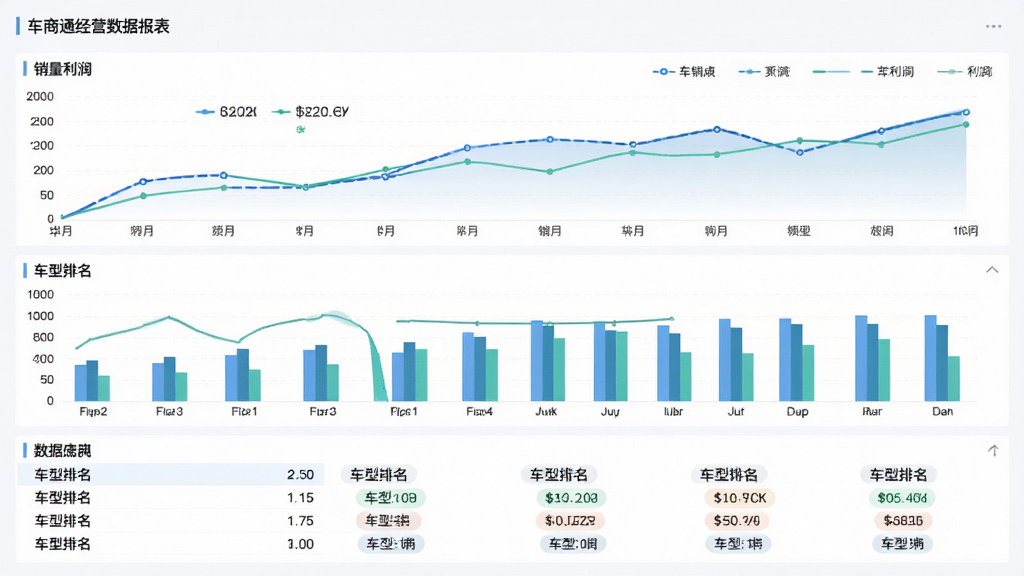Click the 车型排名 column header above $10.9CK

click(x=729, y=475)
